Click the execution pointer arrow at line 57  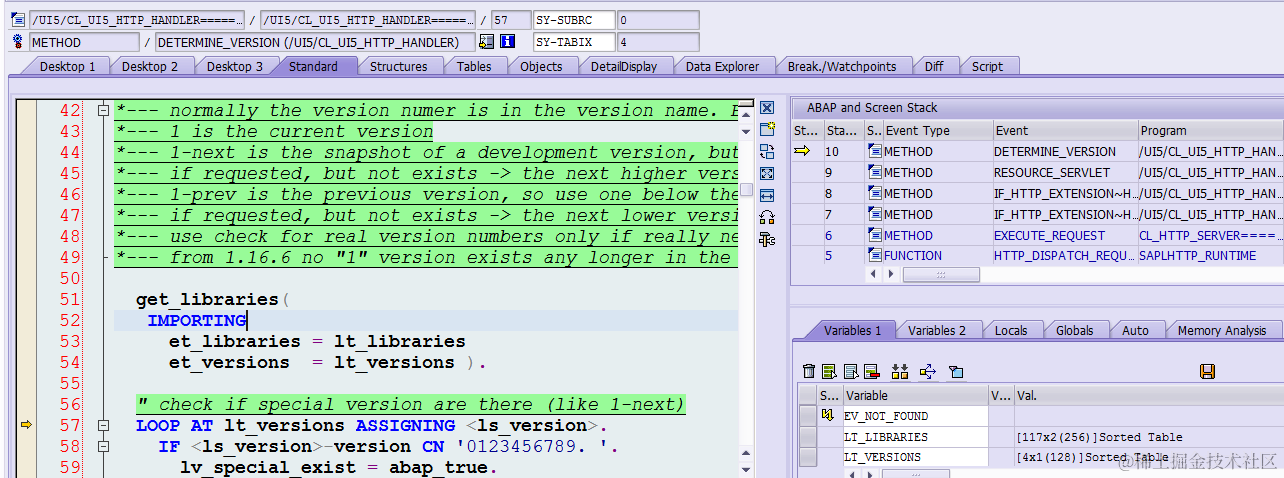tap(26, 425)
